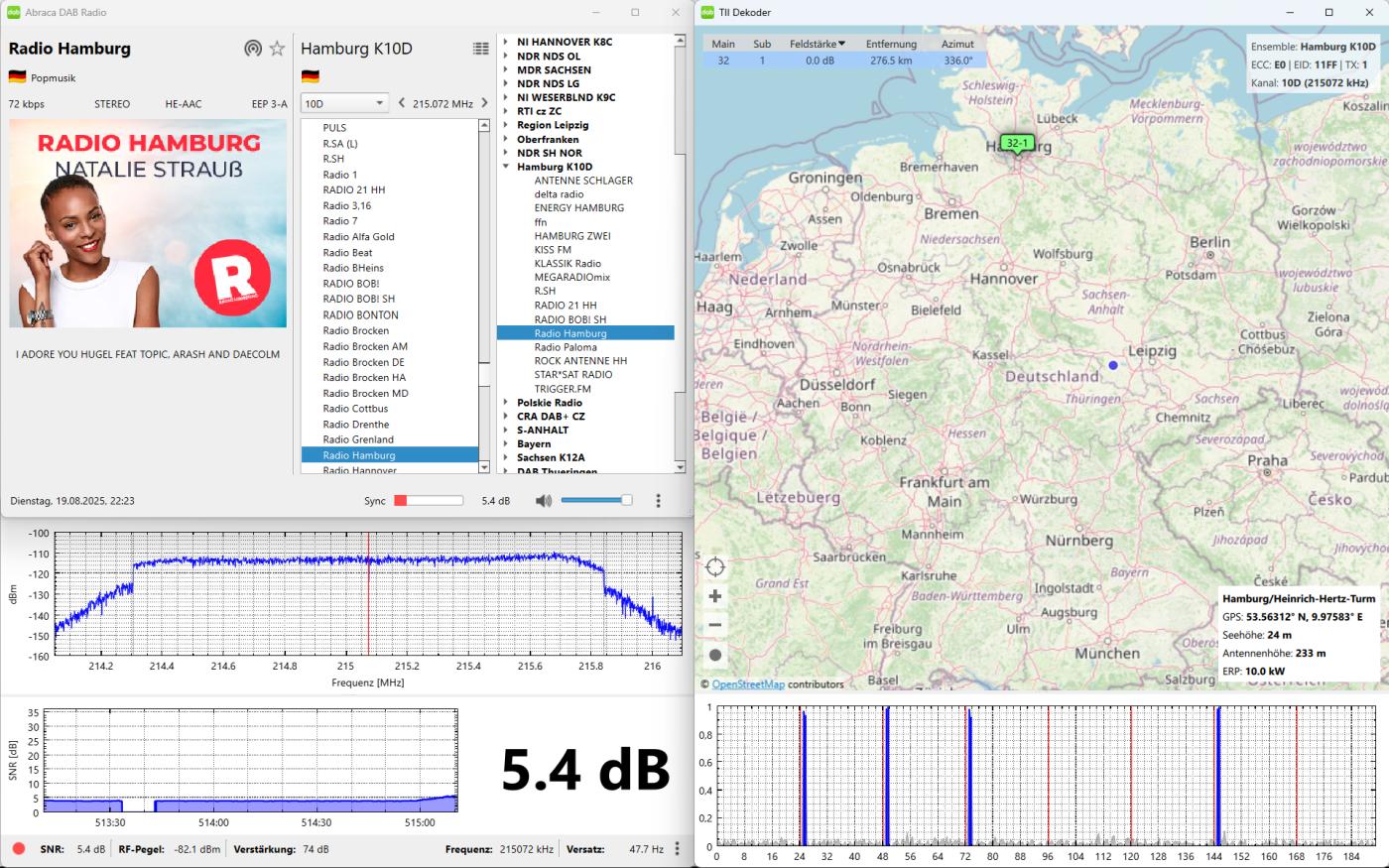Adjust the volume slider handle
This screenshot has height=868, width=1389.
pos(626,501)
